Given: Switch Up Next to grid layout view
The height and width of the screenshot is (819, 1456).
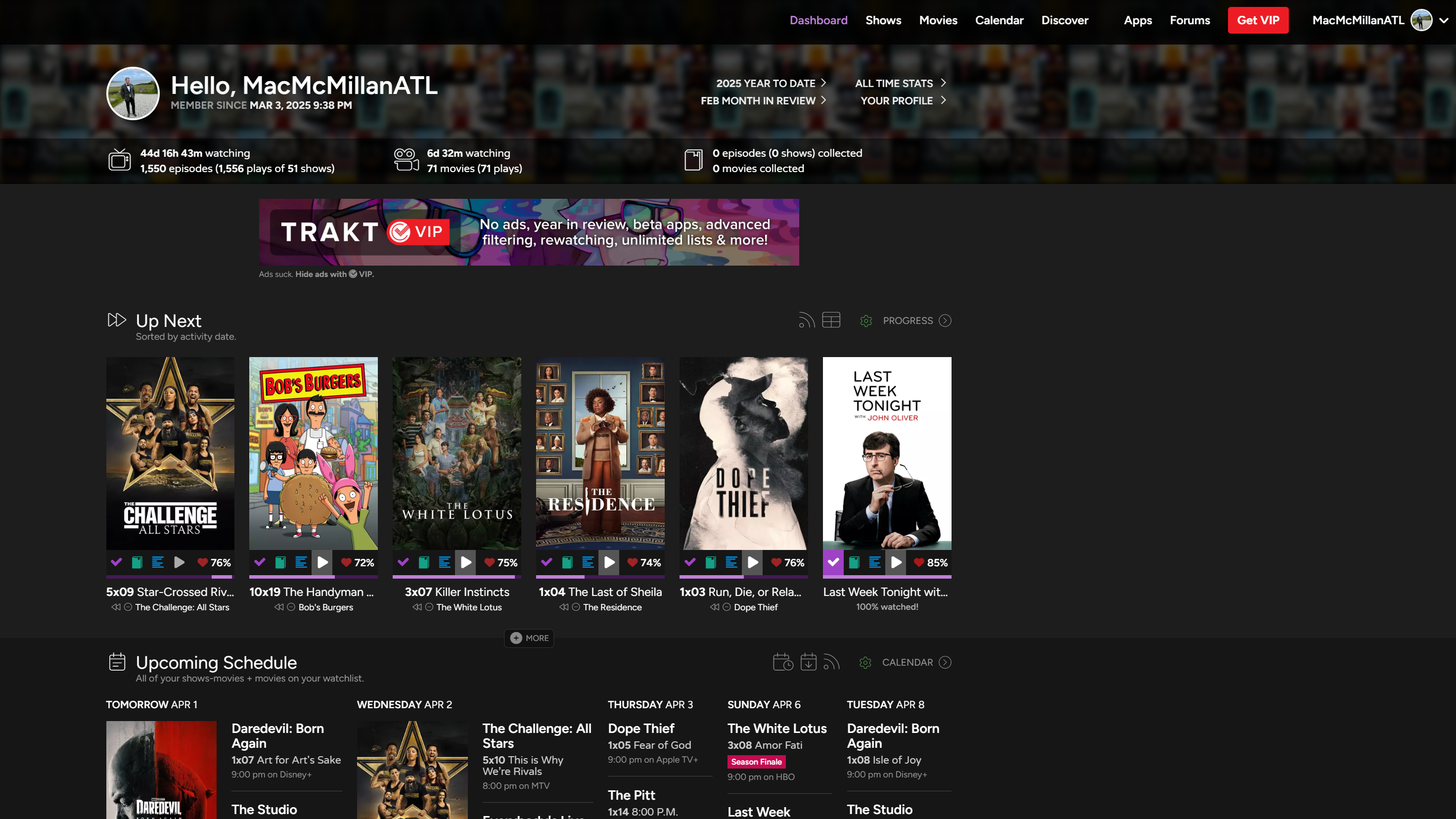Looking at the screenshot, I should point(831,320).
